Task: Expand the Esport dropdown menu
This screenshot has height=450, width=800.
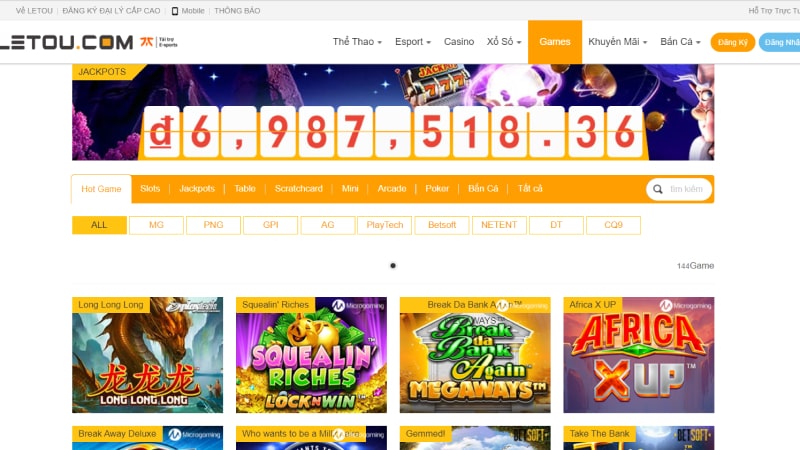Action: 413,42
